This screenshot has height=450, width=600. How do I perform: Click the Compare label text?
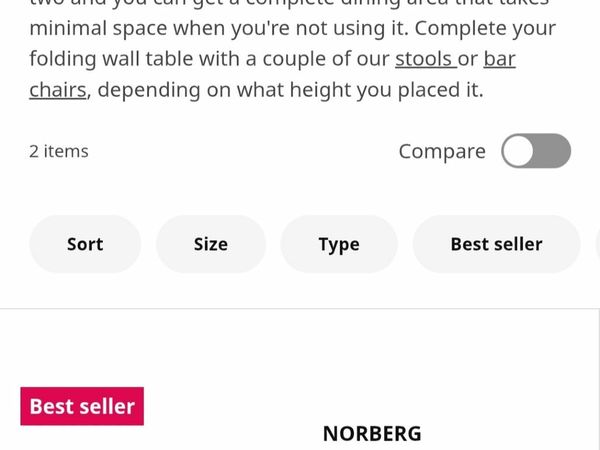(441, 151)
